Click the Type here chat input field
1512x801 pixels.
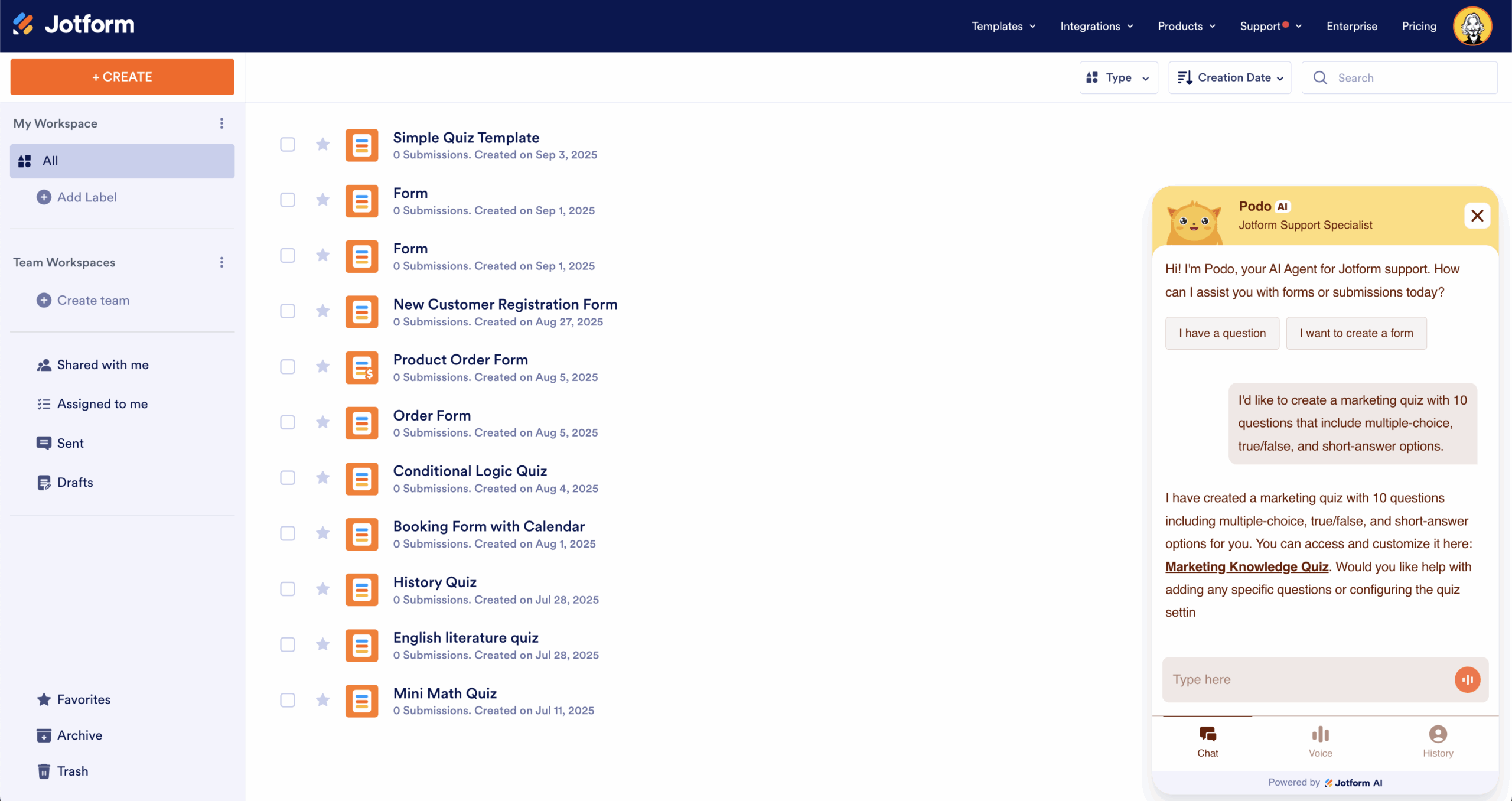[1305, 679]
